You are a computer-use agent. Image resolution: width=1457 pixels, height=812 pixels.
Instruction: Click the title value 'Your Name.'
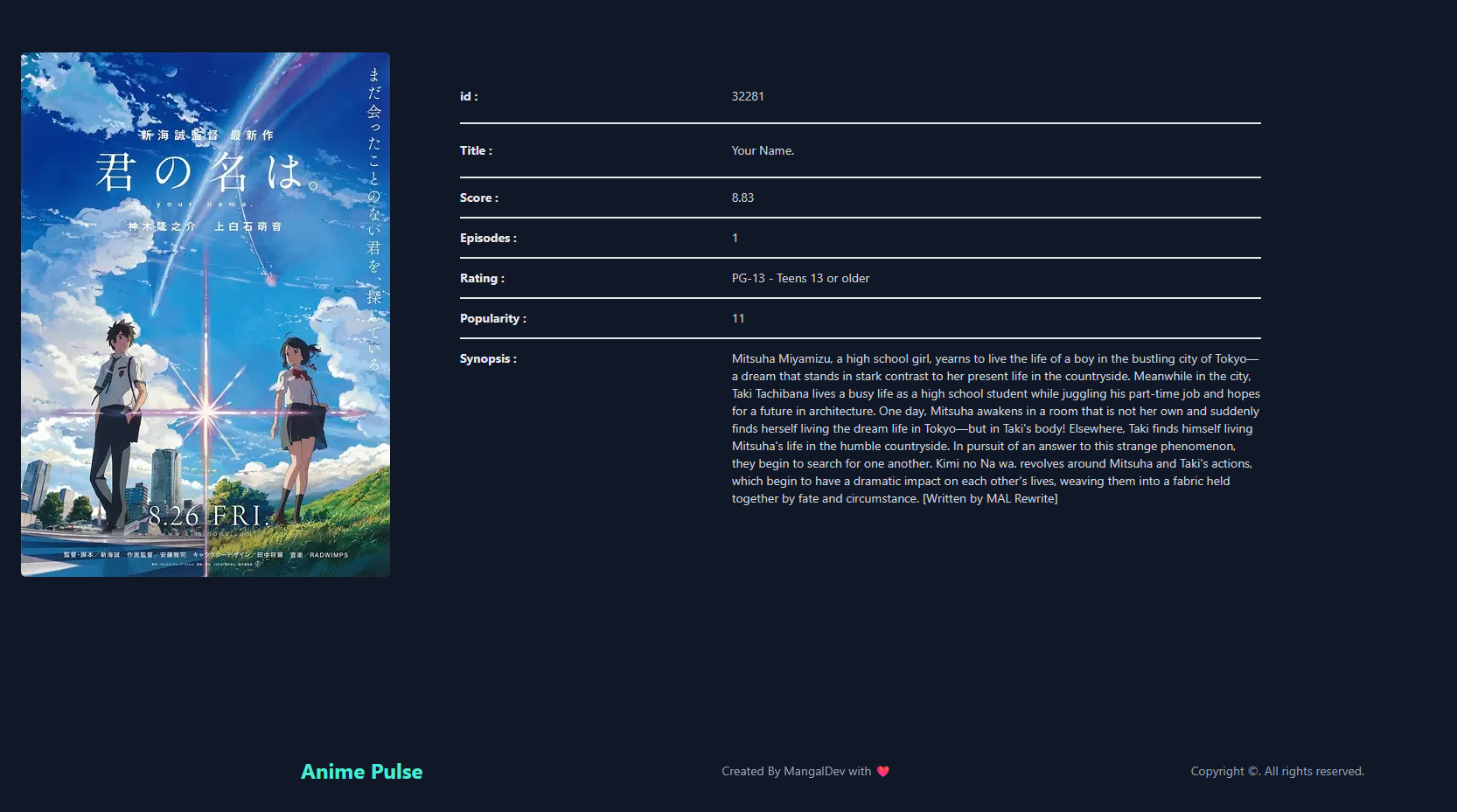tap(763, 150)
